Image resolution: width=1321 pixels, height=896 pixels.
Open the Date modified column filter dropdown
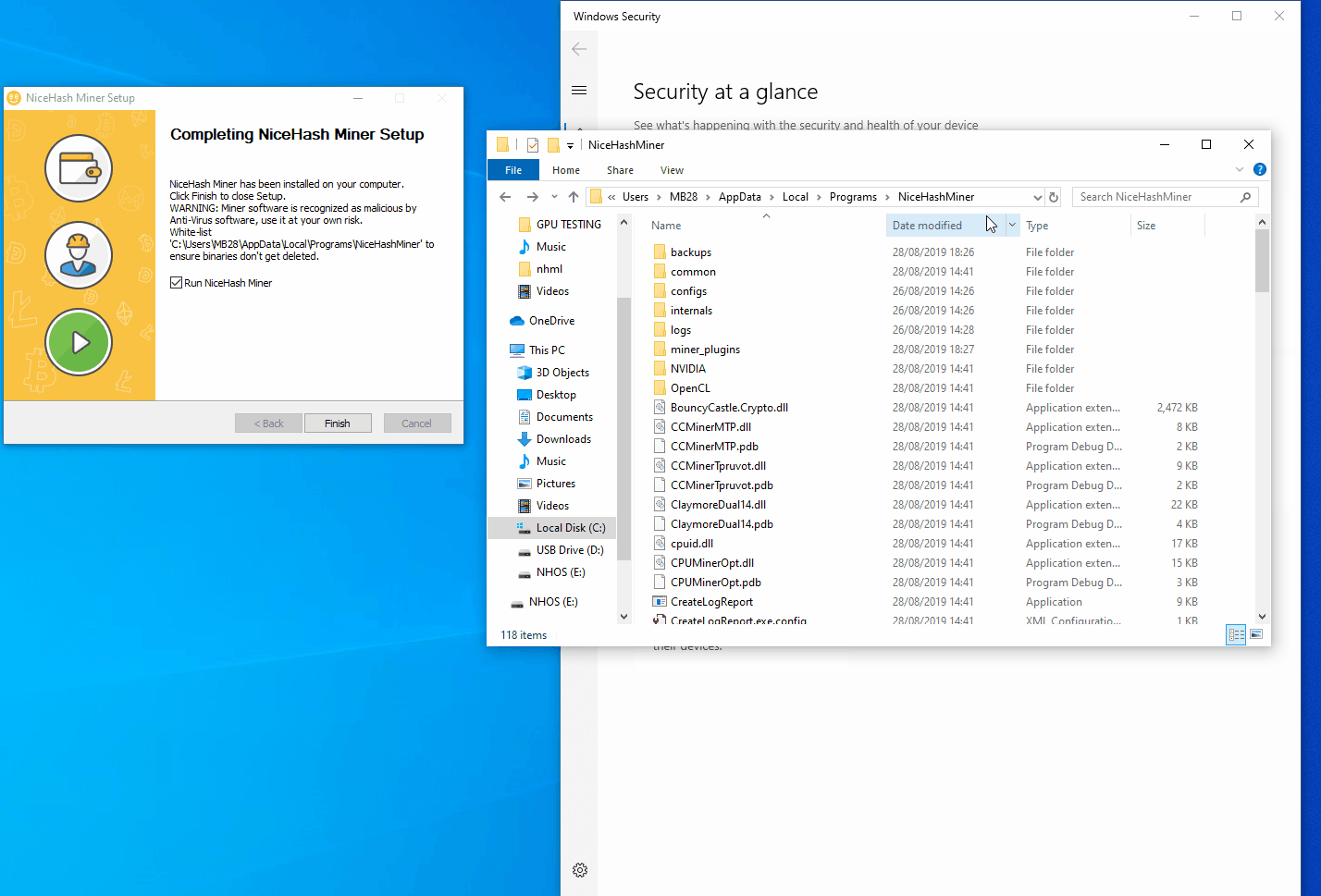(x=1011, y=225)
